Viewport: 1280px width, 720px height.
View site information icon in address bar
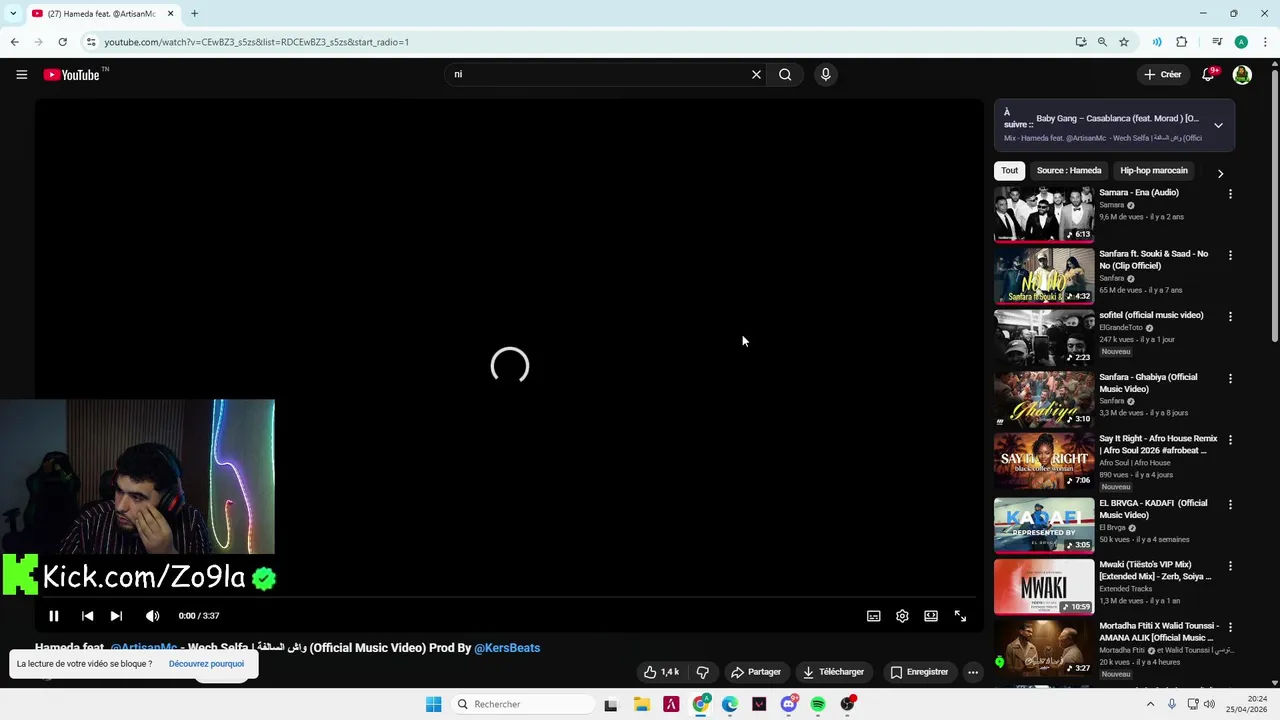[91, 42]
